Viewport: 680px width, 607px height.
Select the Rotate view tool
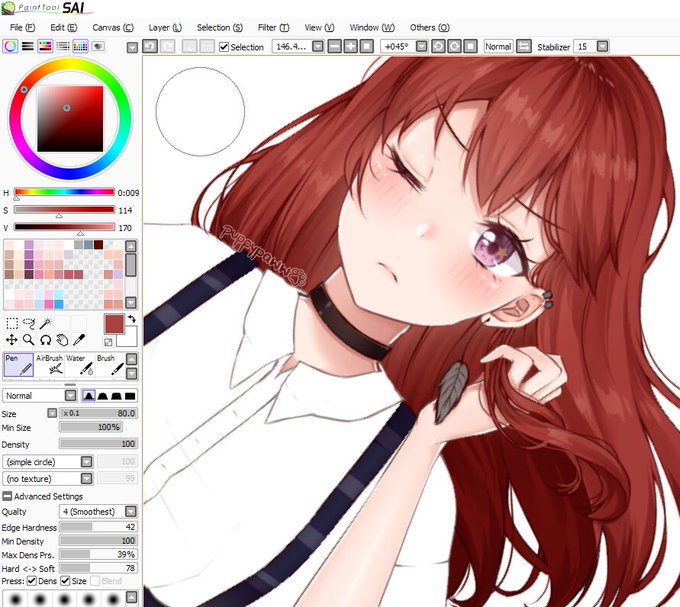45,340
